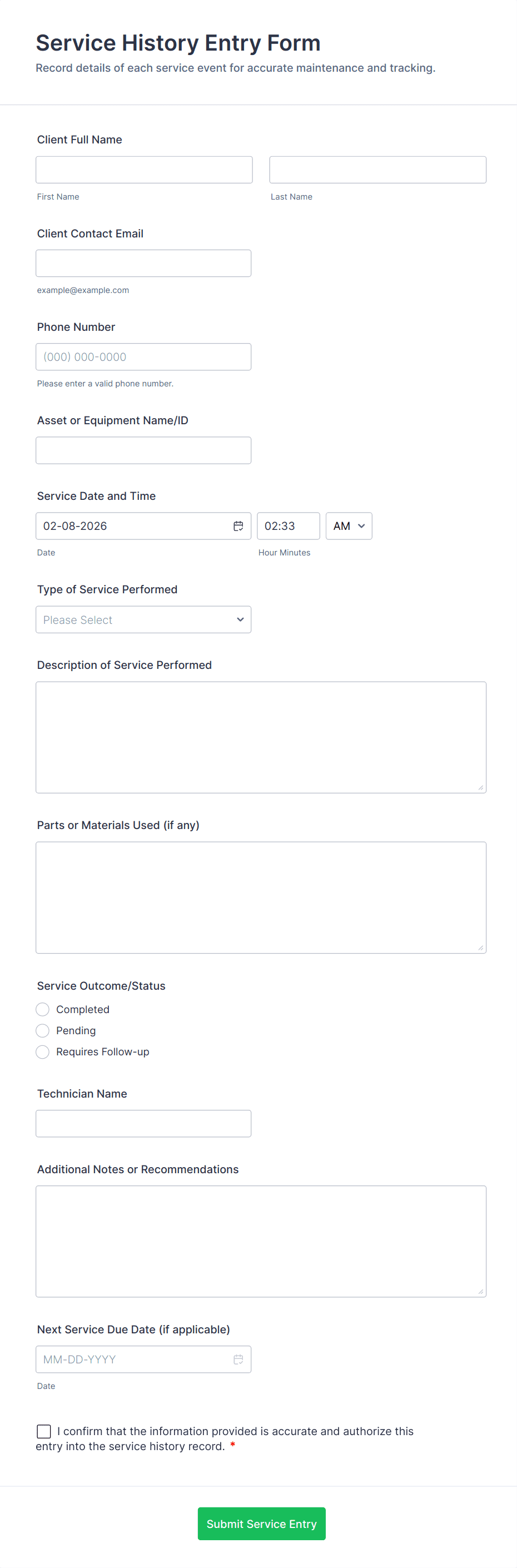Click the Hour Minutes time field

coord(288,526)
